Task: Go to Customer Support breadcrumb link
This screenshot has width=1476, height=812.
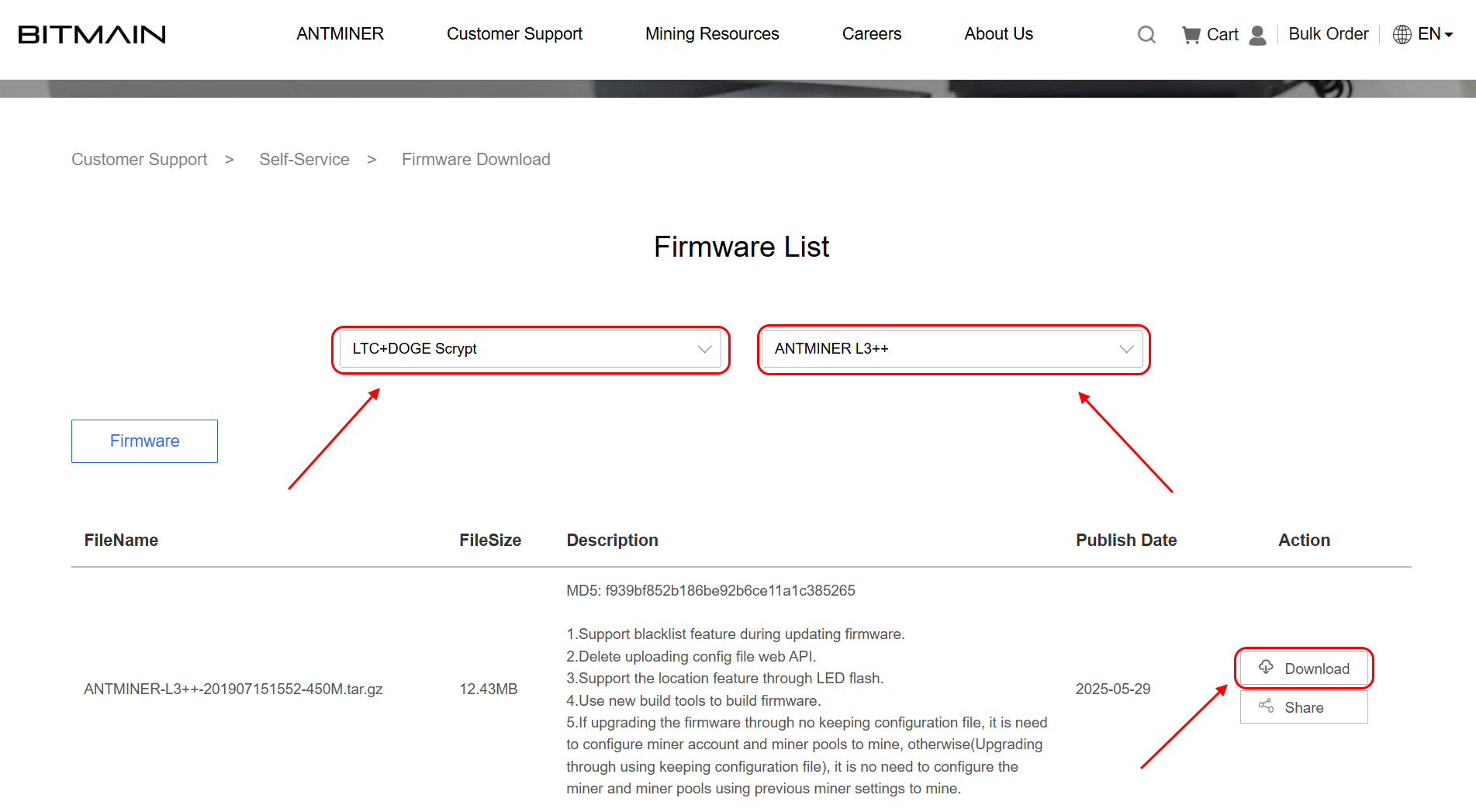Action: pyautogui.click(x=139, y=160)
